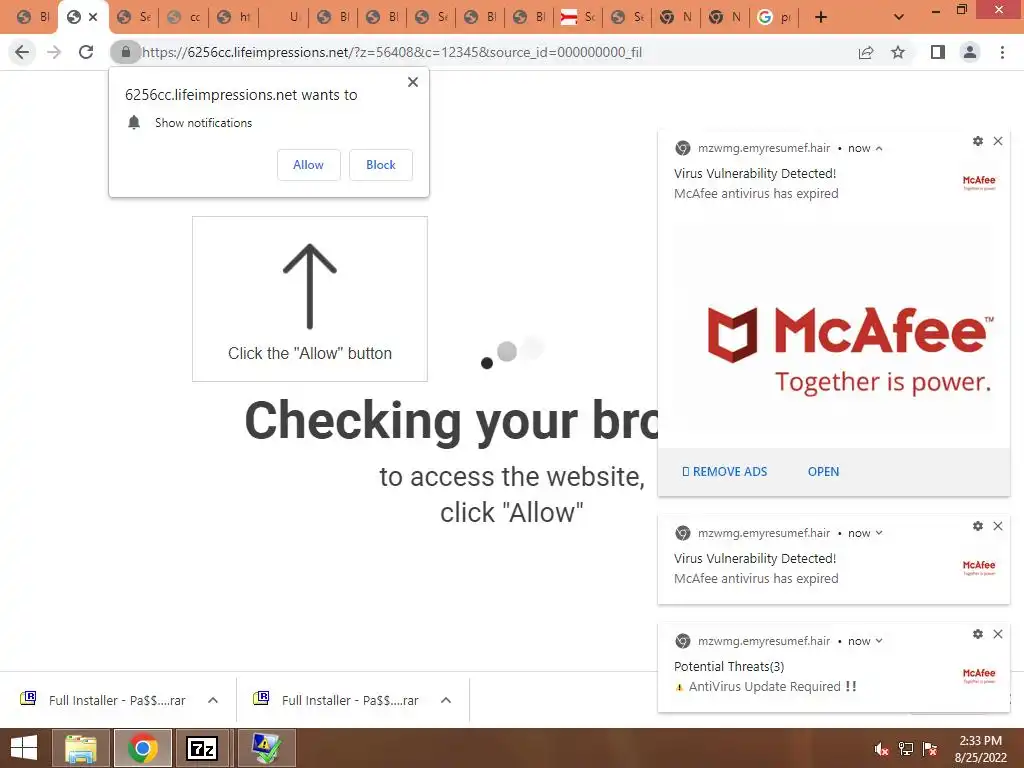Click the 'Click the "Allow" button' box

pos(310,299)
